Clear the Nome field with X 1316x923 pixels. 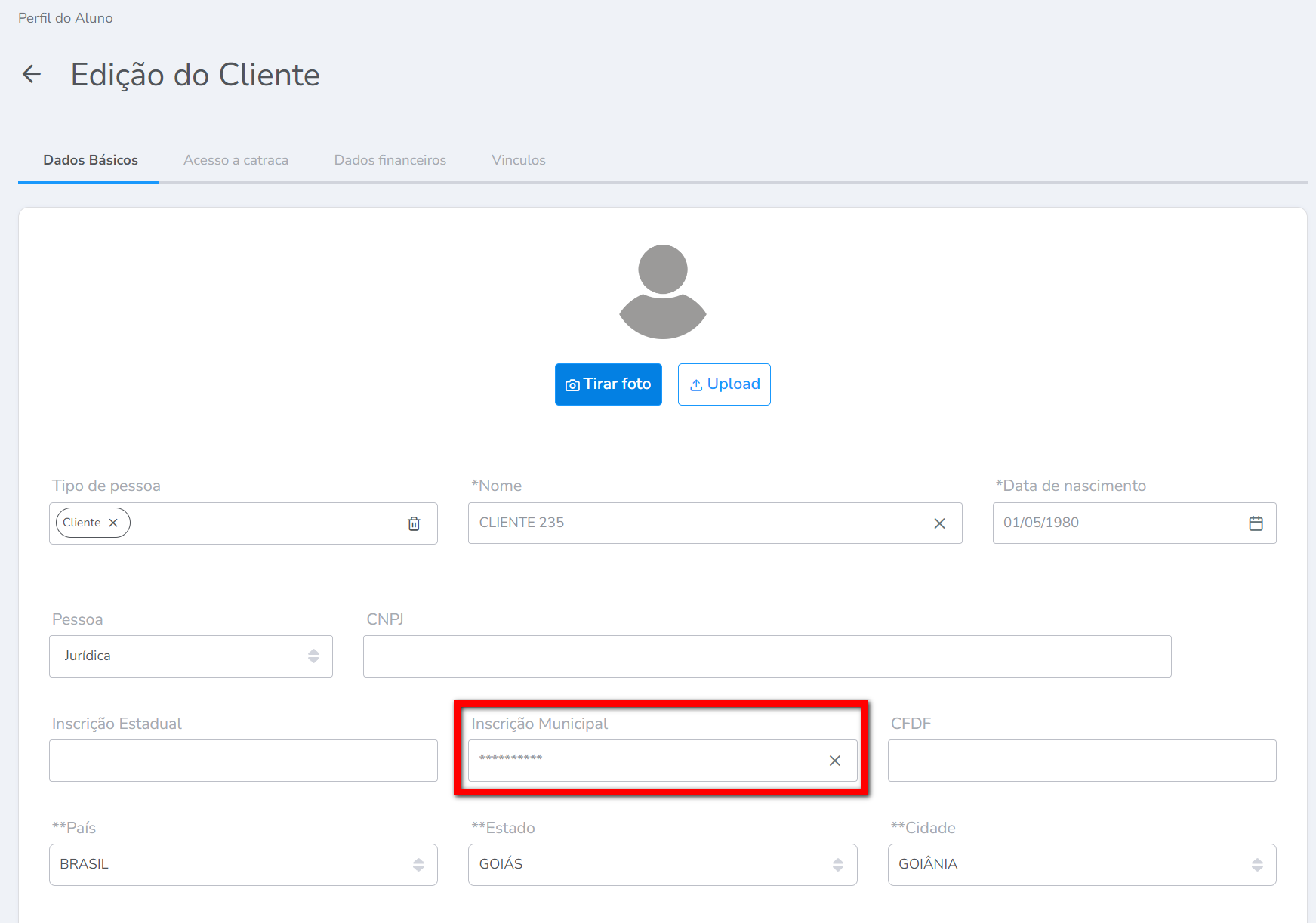pyautogui.click(x=939, y=523)
